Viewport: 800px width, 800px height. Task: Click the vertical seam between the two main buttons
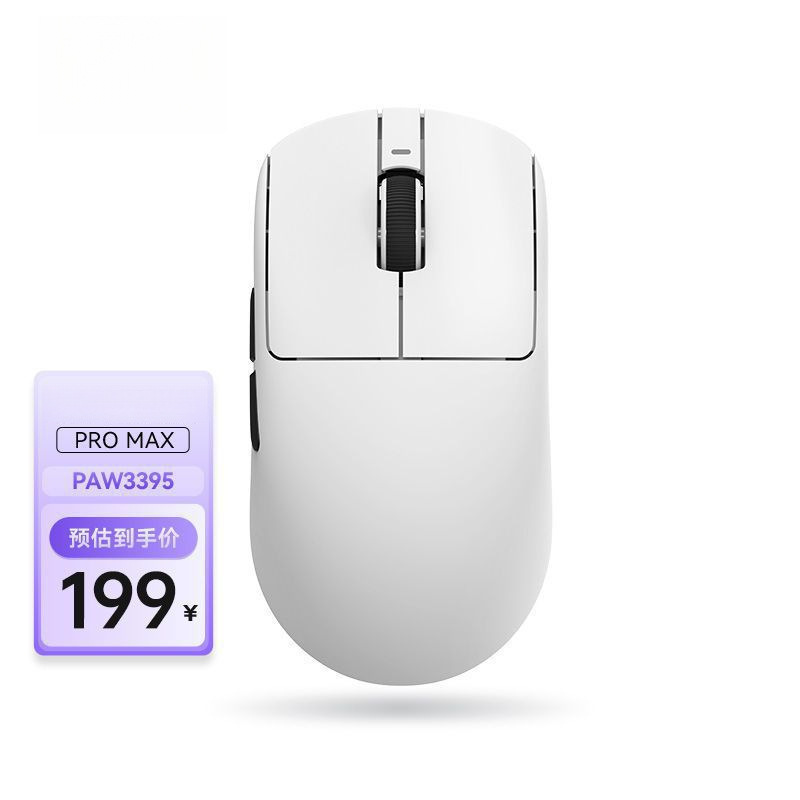coord(401,314)
